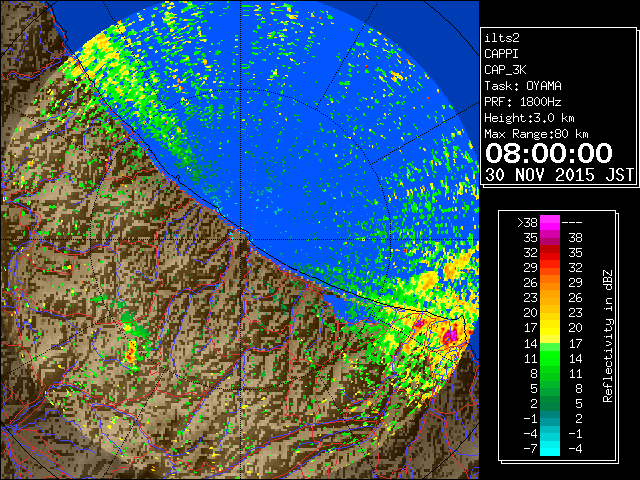Click the 'Height:3.0 km' text
Viewport: 640px width, 480px height.
tap(529, 118)
